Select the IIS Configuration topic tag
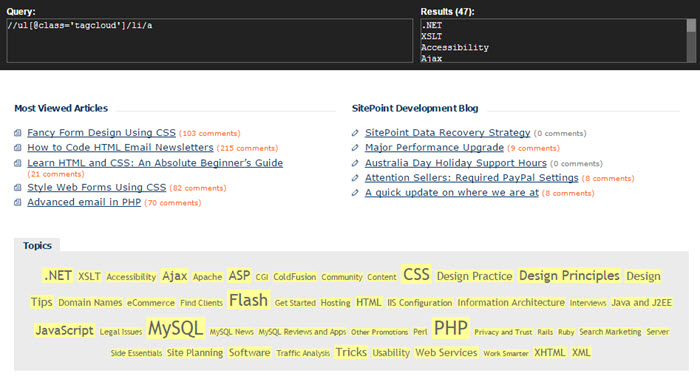 [x=420, y=303]
